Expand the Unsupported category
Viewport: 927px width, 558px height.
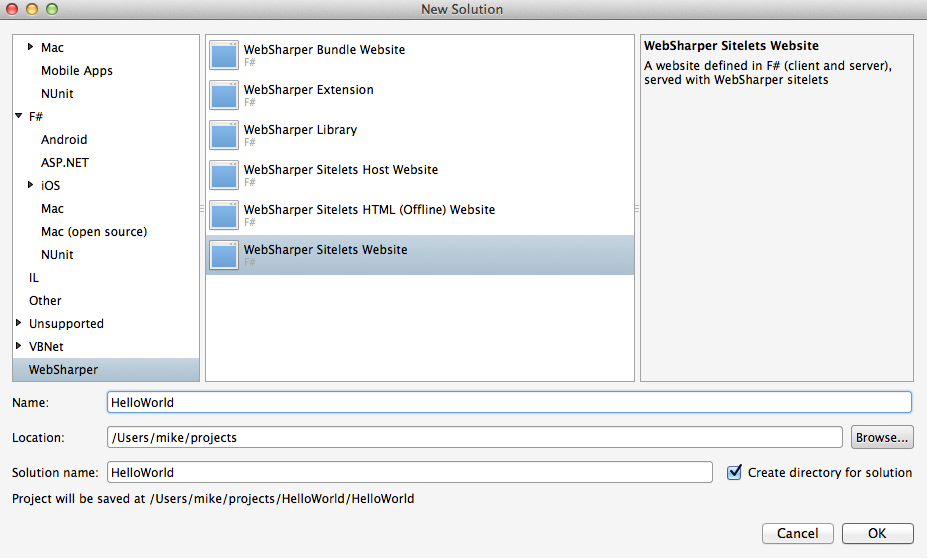pyautogui.click(x=18, y=323)
